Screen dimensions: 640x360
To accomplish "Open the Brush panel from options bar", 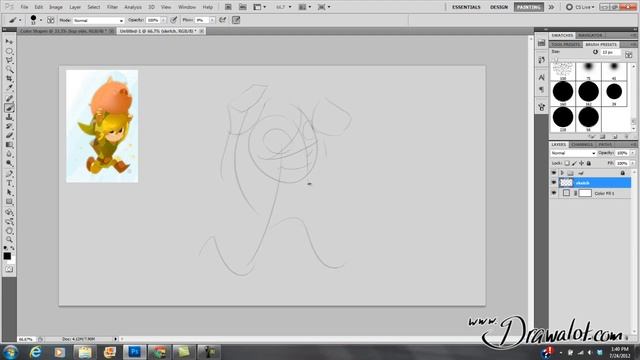I will coord(51,20).
